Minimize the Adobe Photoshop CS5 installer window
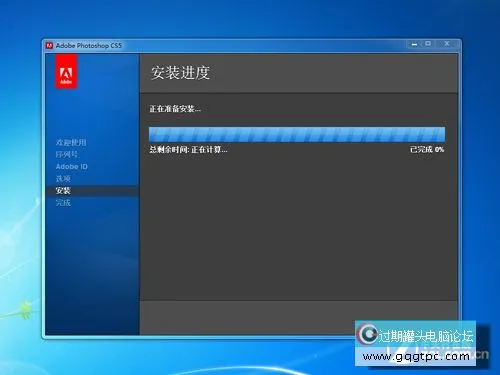This screenshot has width=500, height=375. tap(414, 44)
